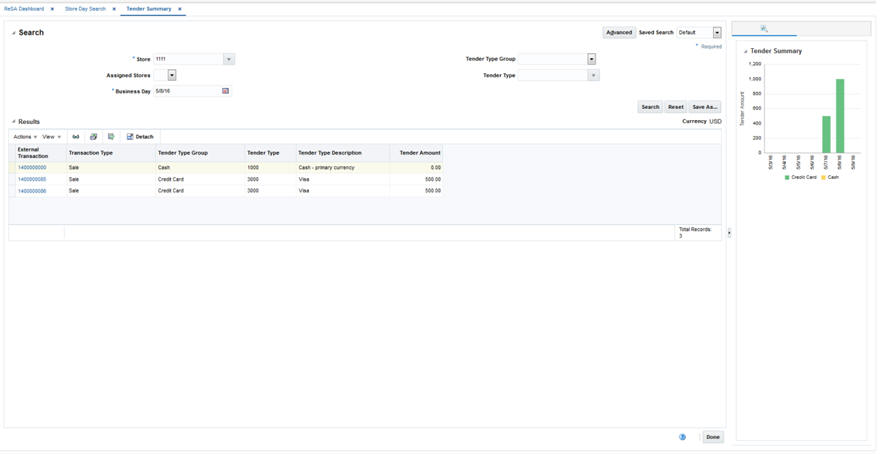Collapse the right side panel splitter arrow

(x=729, y=232)
